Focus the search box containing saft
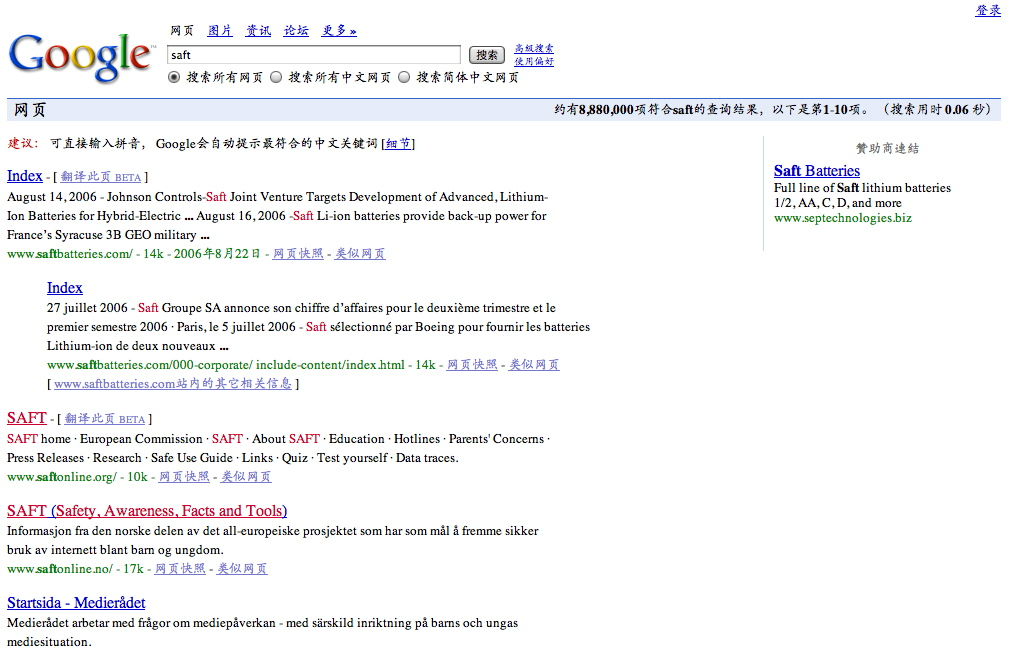The image size is (1009, 651). pos(314,55)
